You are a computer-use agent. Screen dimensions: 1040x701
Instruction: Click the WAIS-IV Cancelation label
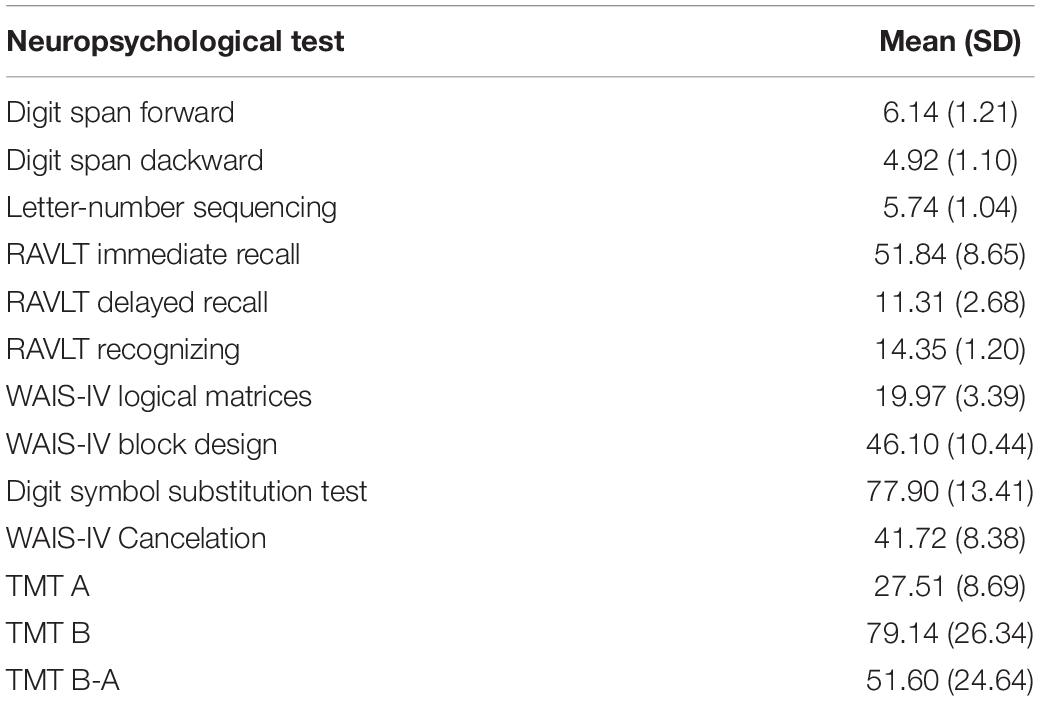(136, 539)
